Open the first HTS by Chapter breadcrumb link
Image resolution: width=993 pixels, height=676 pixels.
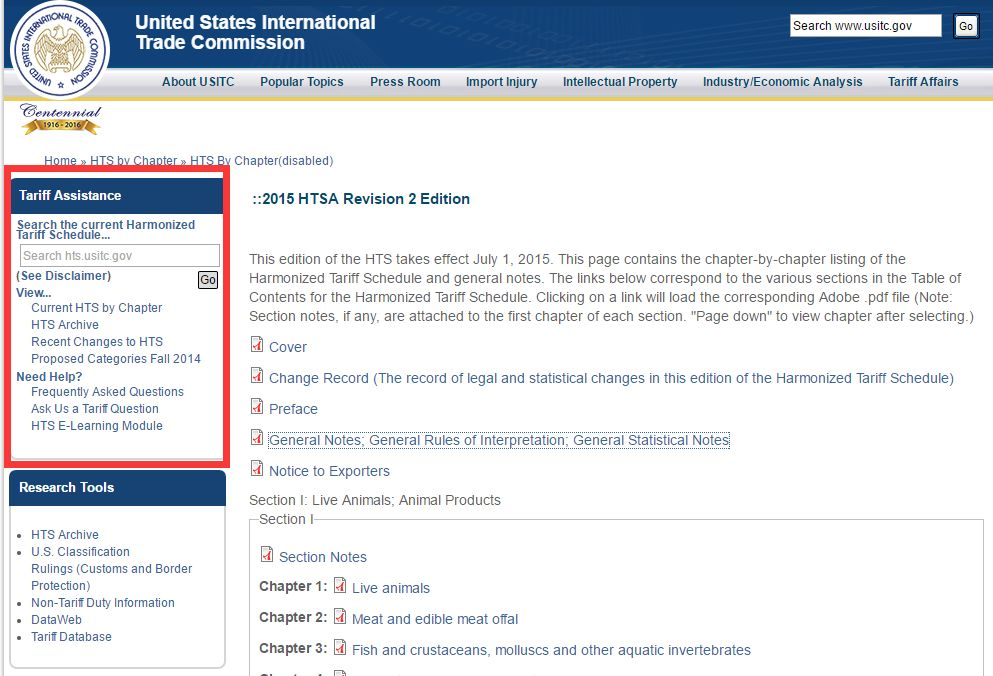[x=134, y=161]
